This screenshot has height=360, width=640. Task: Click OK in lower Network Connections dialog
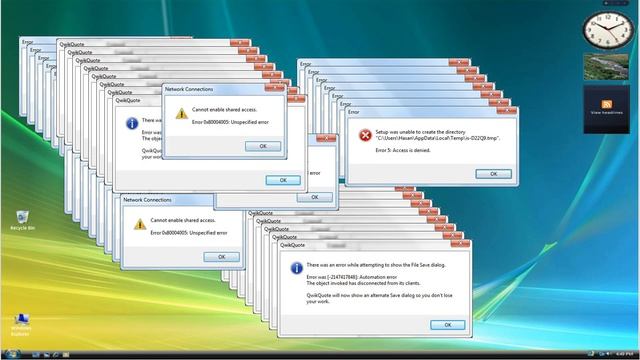point(222,257)
